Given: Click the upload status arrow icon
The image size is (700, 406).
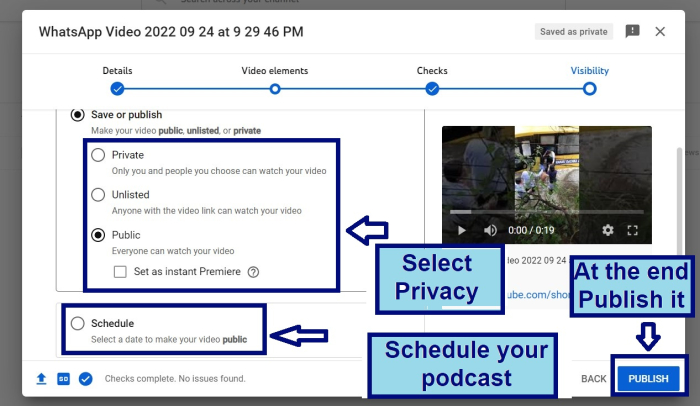Looking at the screenshot, I should tap(41, 379).
